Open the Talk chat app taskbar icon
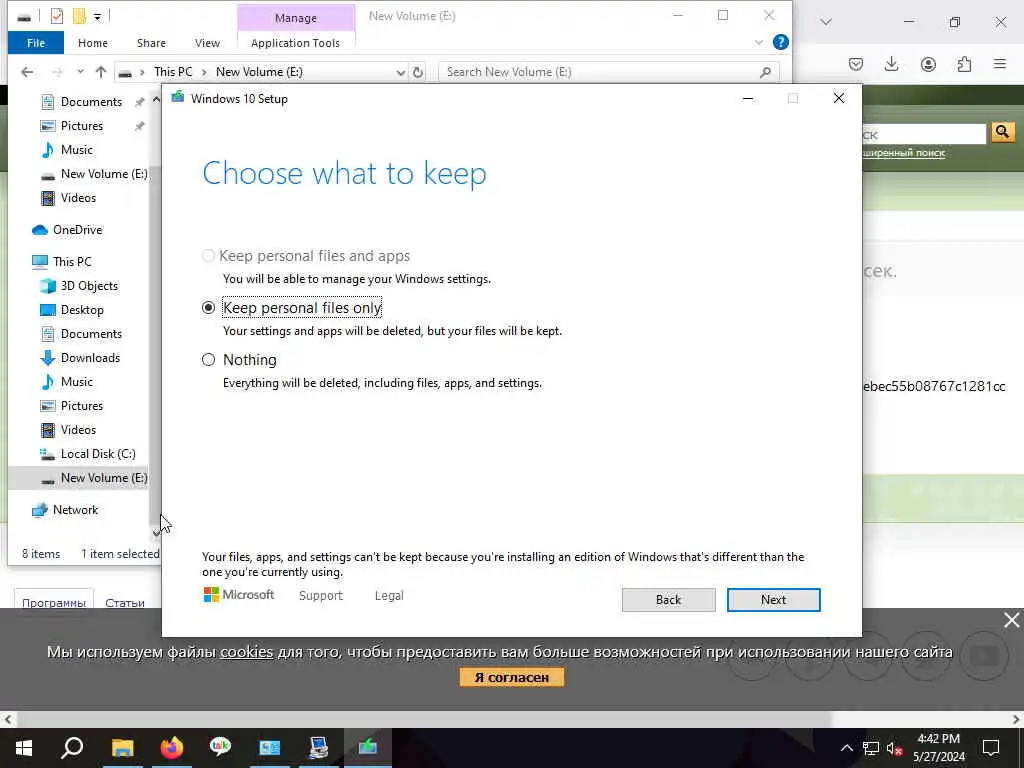Screen dimensions: 1024x768 click(x=220, y=748)
